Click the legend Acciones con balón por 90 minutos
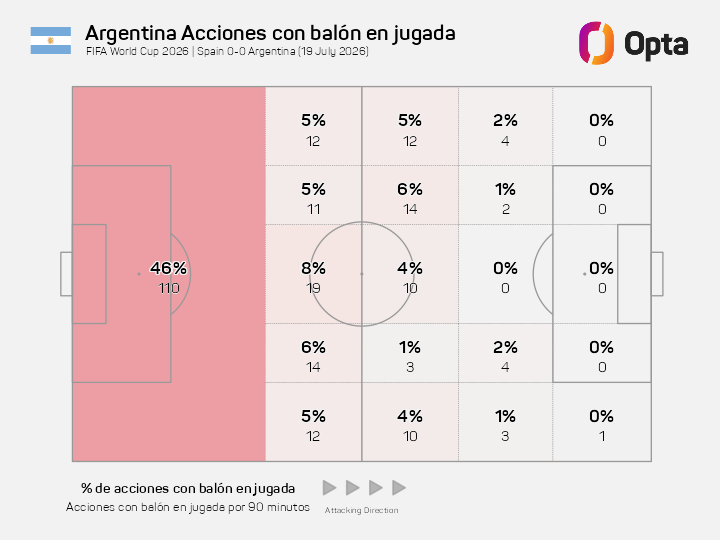Viewport: 720px width, 540px height. coord(188,507)
